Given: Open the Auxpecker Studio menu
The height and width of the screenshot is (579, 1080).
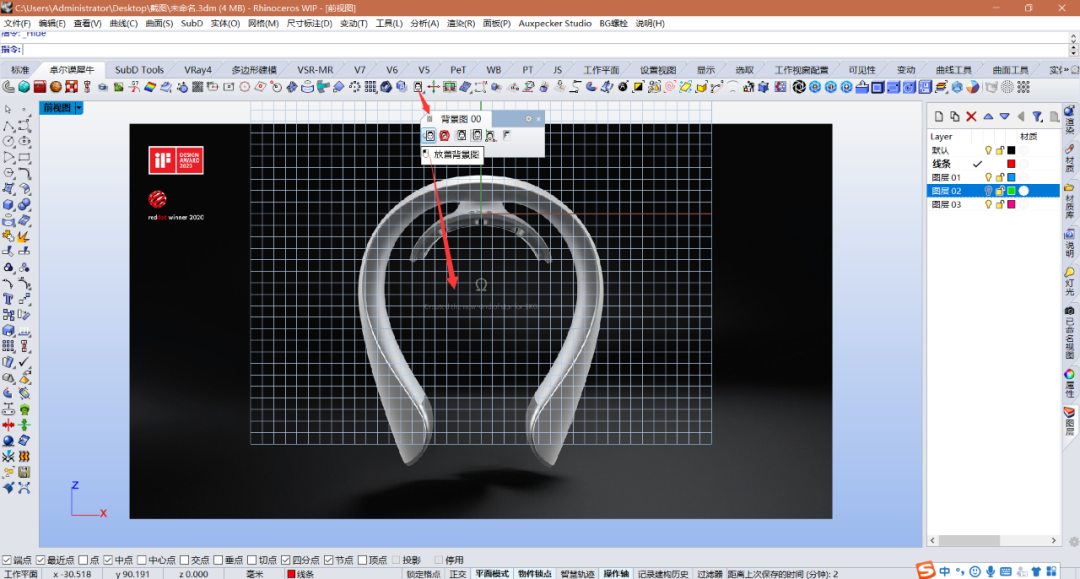Looking at the screenshot, I should pos(555,23).
